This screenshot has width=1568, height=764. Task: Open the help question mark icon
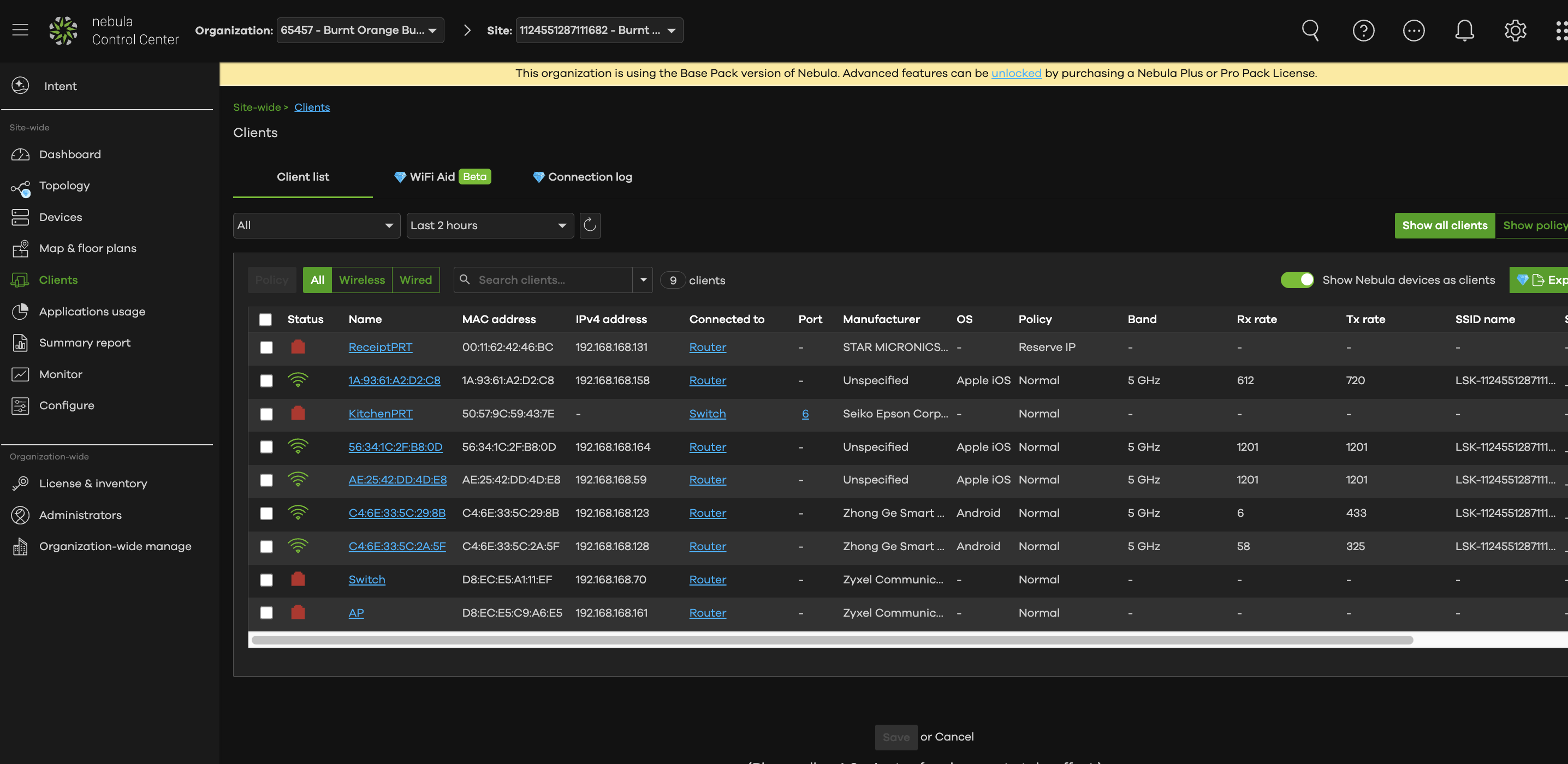tap(1363, 31)
